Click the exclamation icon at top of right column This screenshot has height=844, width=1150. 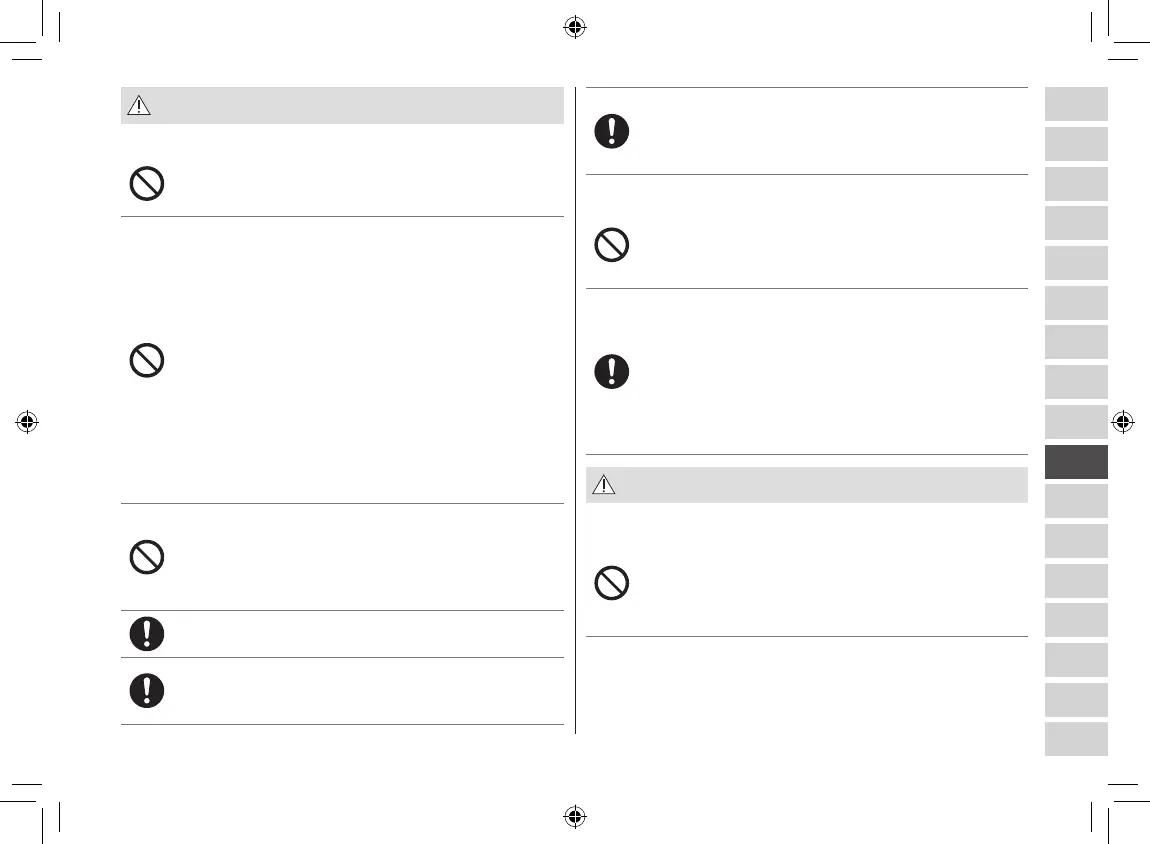click(612, 132)
